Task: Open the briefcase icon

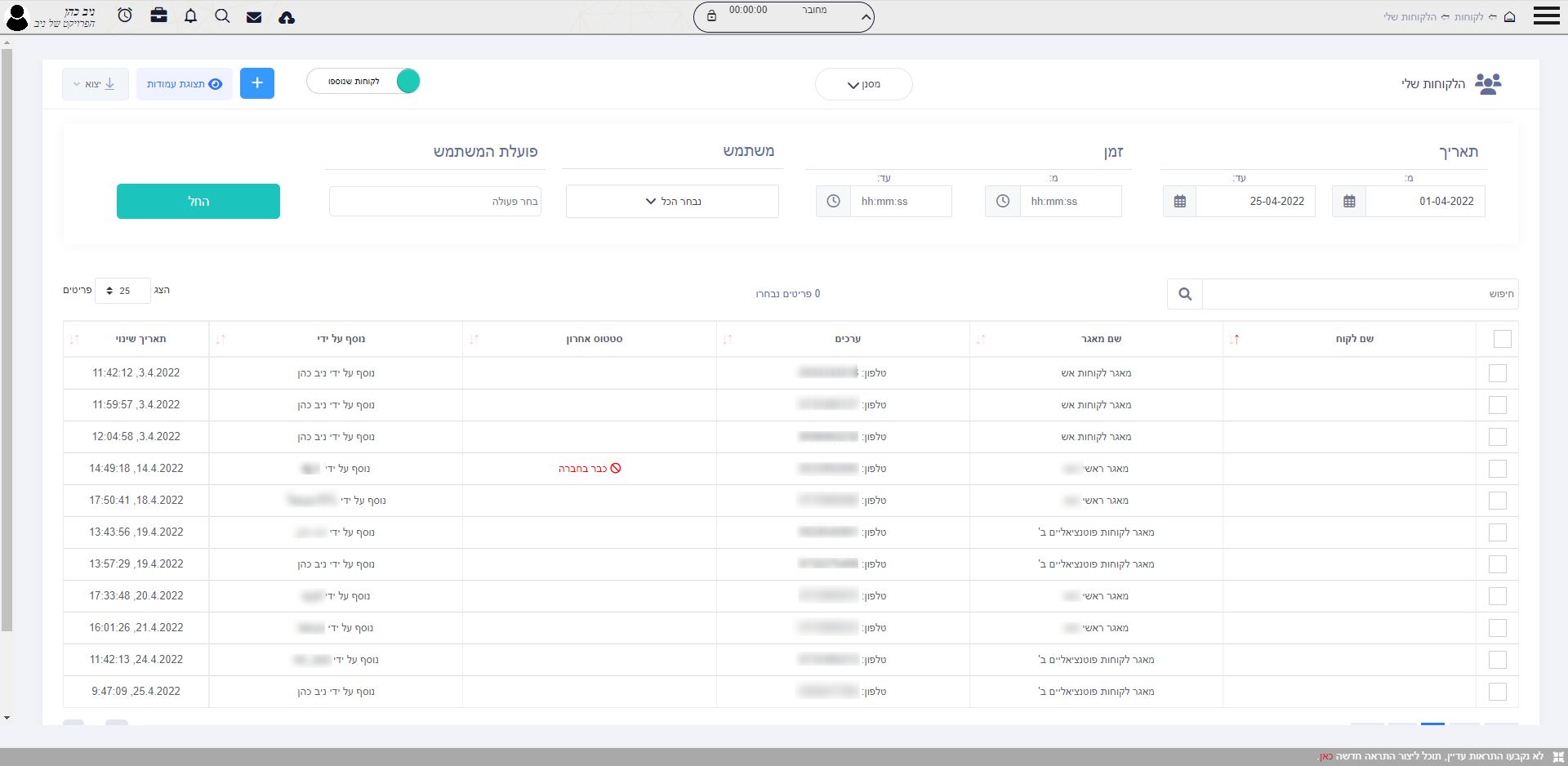Action: coord(158,16)
